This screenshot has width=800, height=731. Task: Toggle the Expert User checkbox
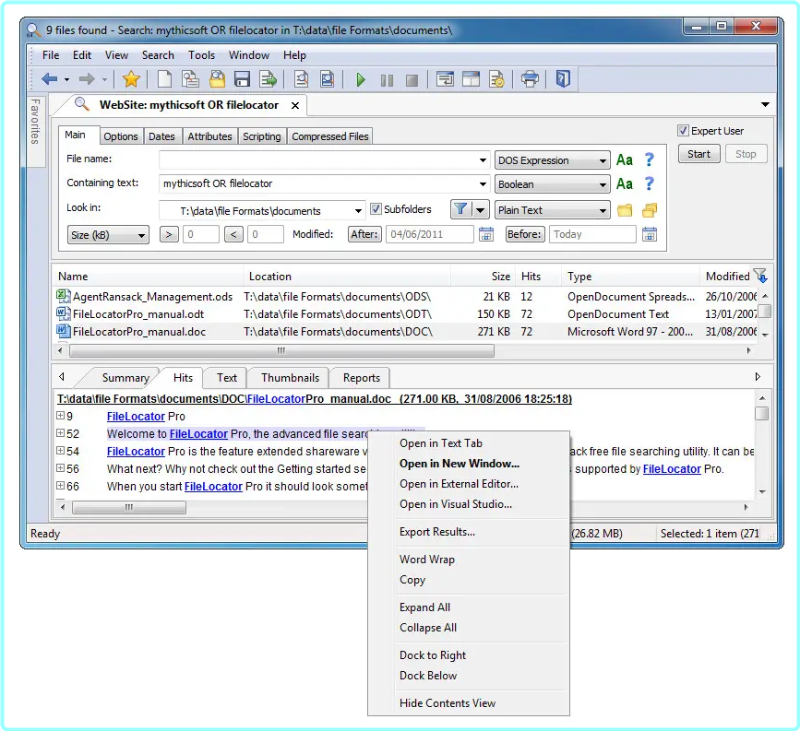pyautogui.click(x=683, y=131)
